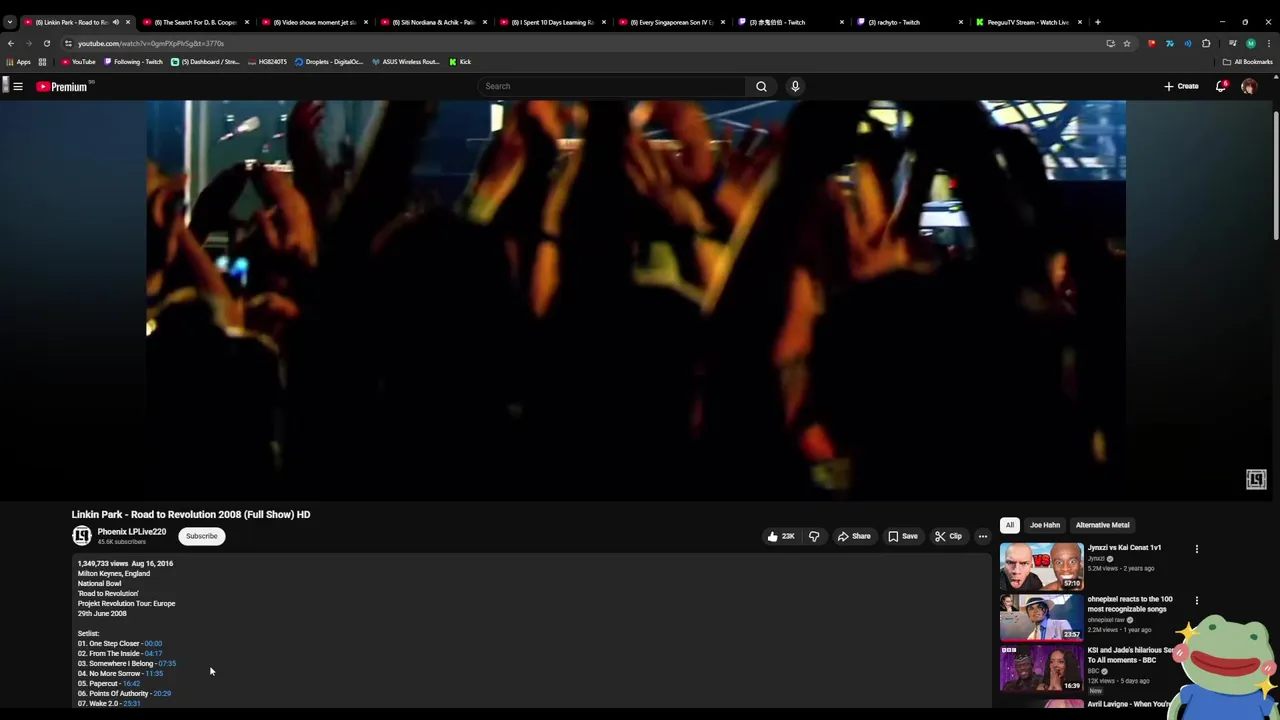Open options menu for ohnepixel video

(x=1196, y=600)
